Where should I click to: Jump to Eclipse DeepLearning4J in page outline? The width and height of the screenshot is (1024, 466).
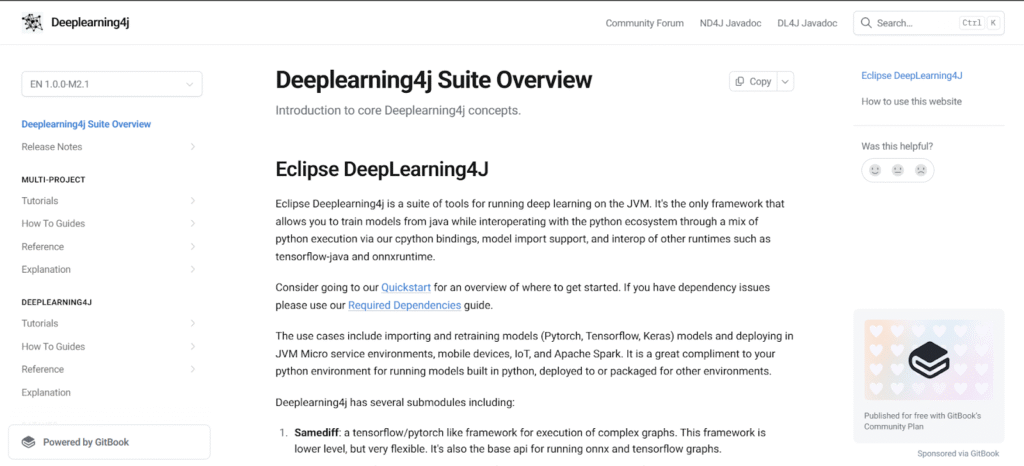point(912,76)
